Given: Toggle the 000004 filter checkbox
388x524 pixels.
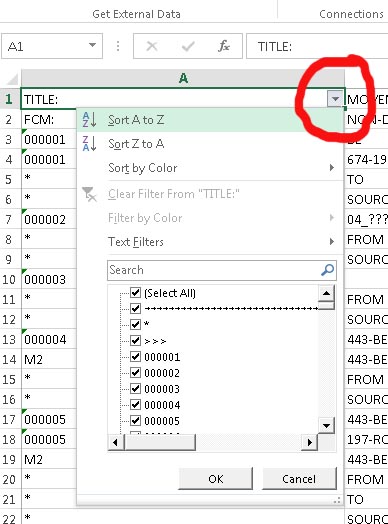Looking at the screenshot, I should pos(135,404).
